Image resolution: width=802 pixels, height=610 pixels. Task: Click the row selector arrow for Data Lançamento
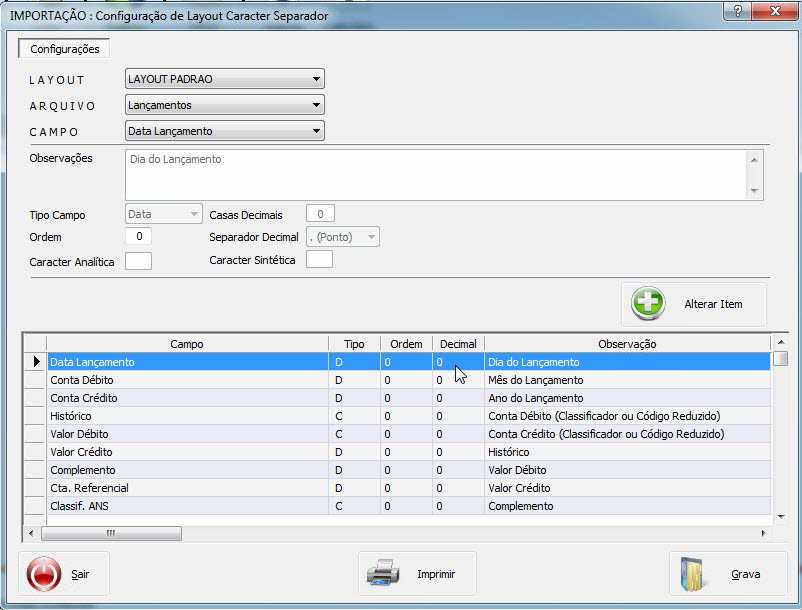point(34,362)
